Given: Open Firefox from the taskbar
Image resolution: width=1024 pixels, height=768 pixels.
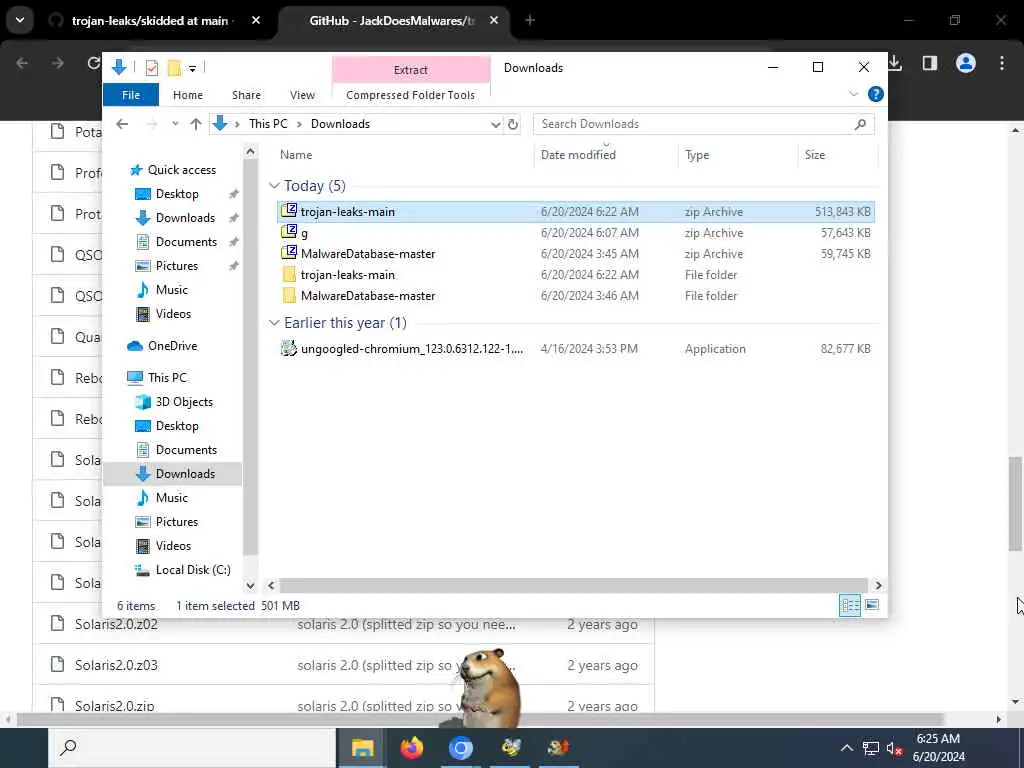Looking at the screenshot, I should click(411, 748).
